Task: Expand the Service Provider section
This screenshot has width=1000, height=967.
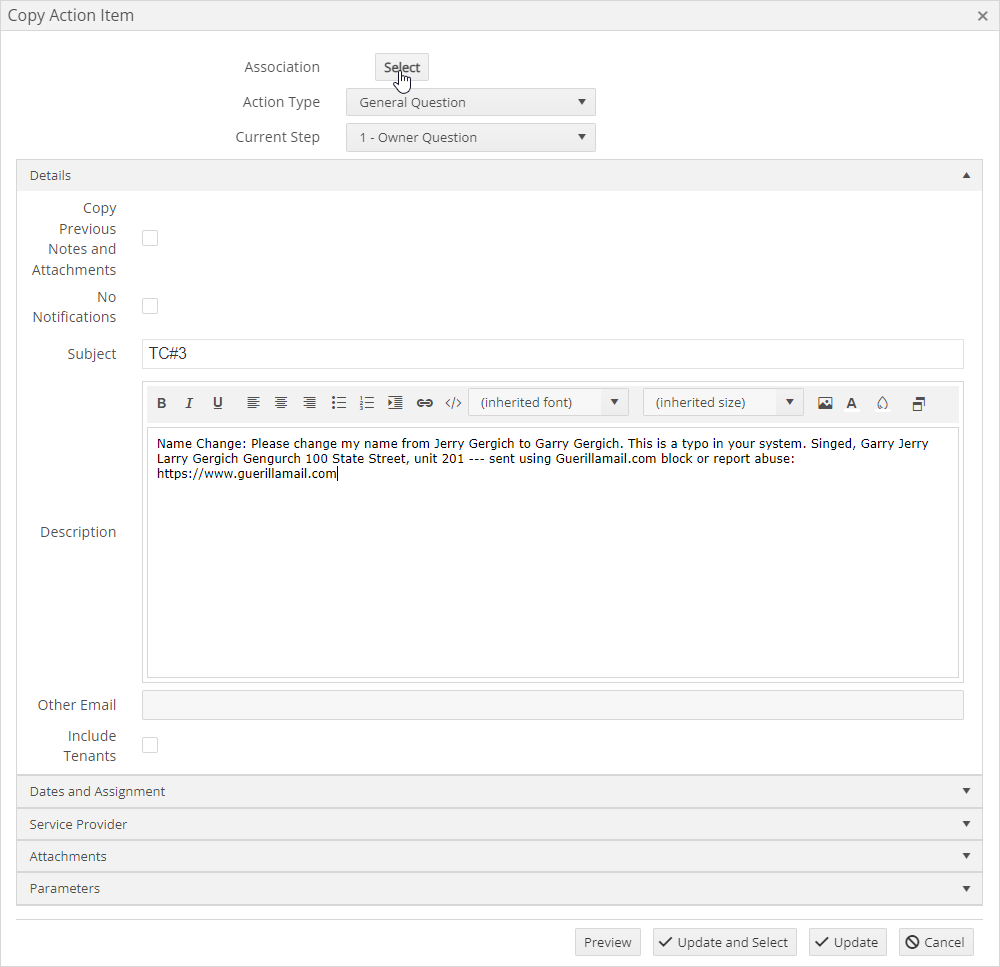Action: click(x=499, y=824)
